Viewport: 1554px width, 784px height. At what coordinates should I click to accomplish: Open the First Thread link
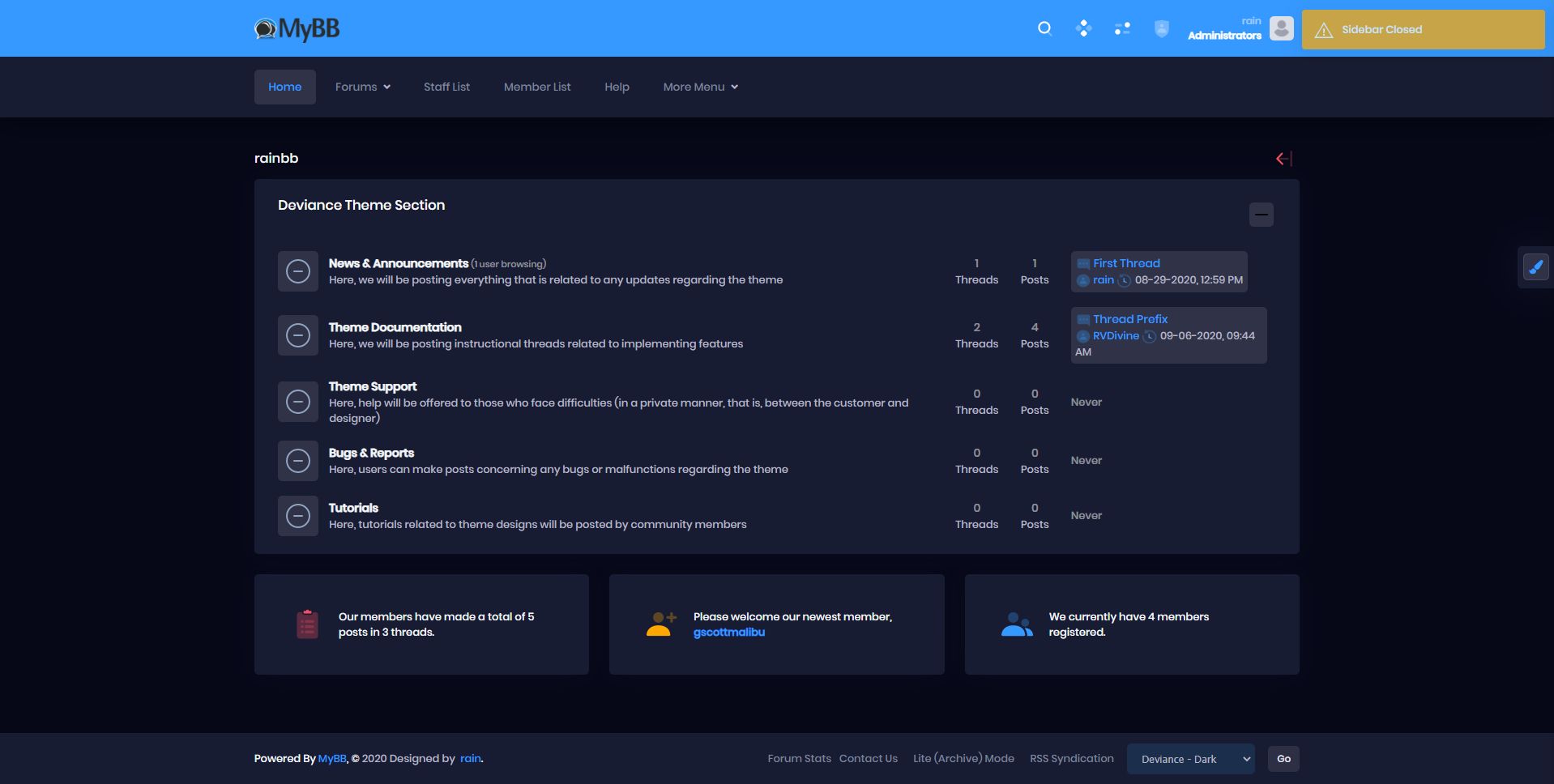pos(1126,263)
